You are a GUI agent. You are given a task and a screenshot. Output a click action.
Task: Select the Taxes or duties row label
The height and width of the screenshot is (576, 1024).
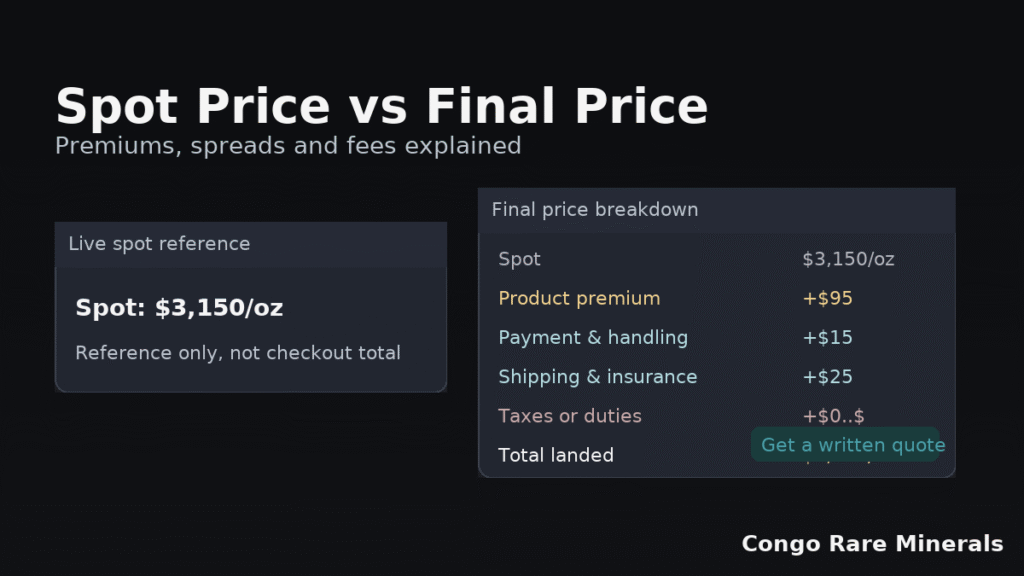coord(570,416)
